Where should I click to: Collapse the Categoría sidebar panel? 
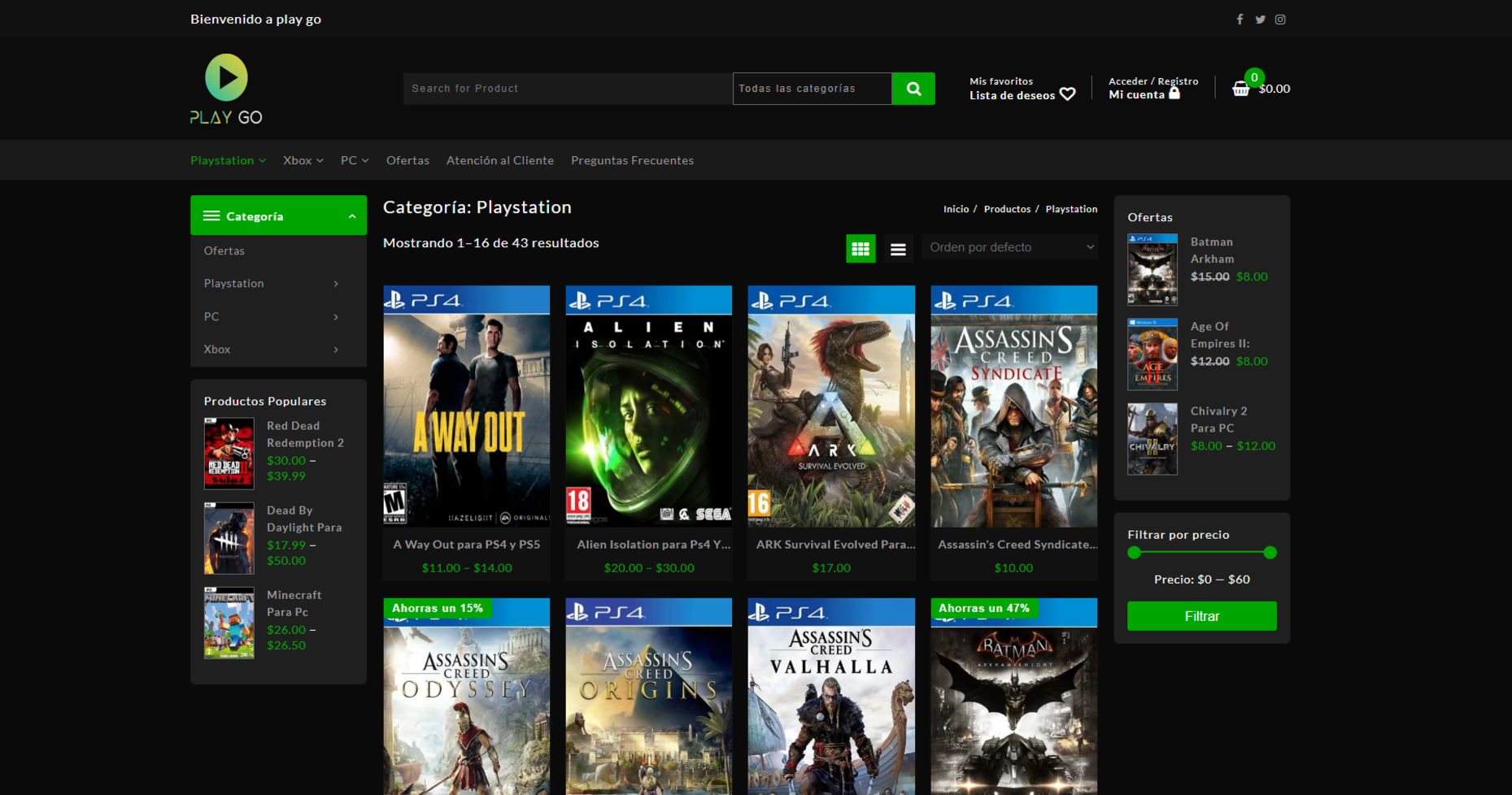pyautogui.click(x=352, y=216)
